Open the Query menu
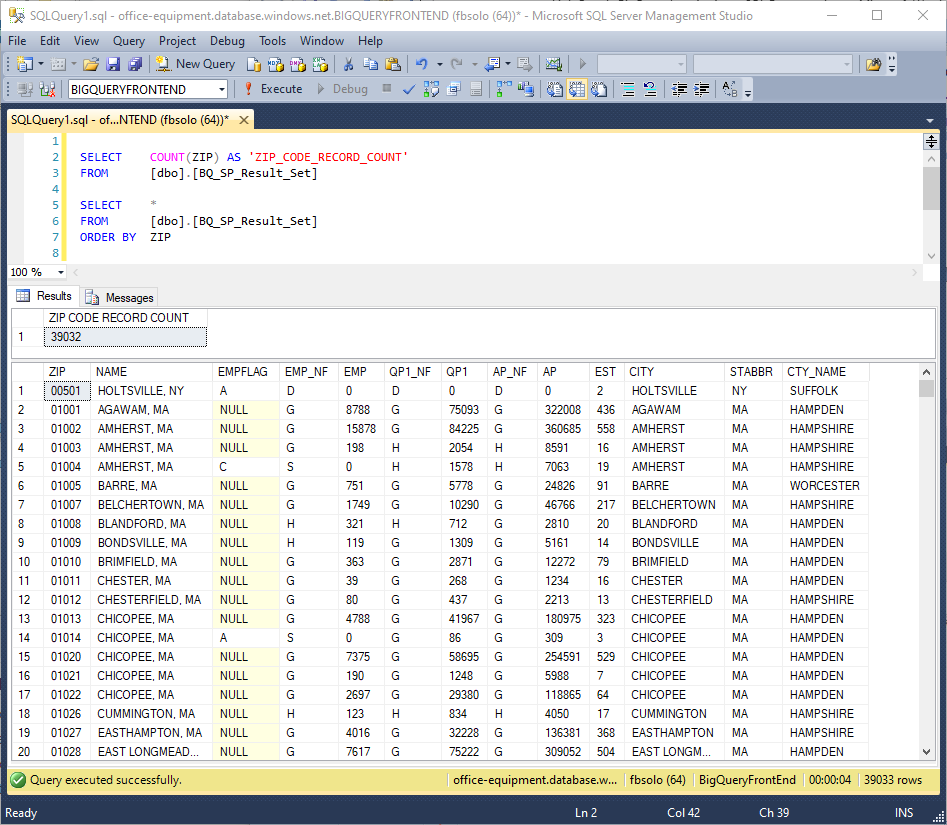 (129, 41)
